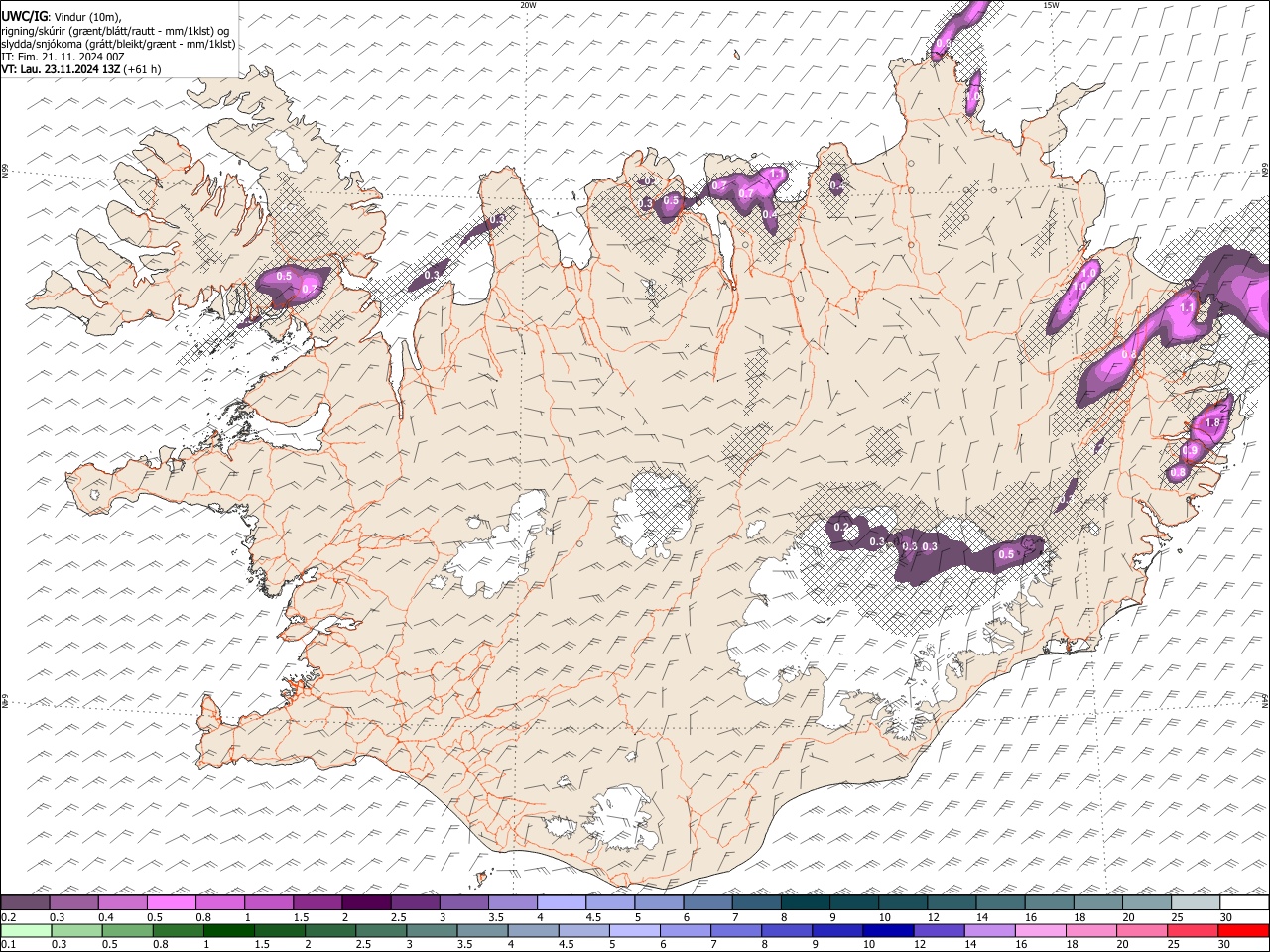Pick the darkest green 1 rain legend swatch
The width and height of the screenshot is (1270, 952).
click(x=228, y=930)
